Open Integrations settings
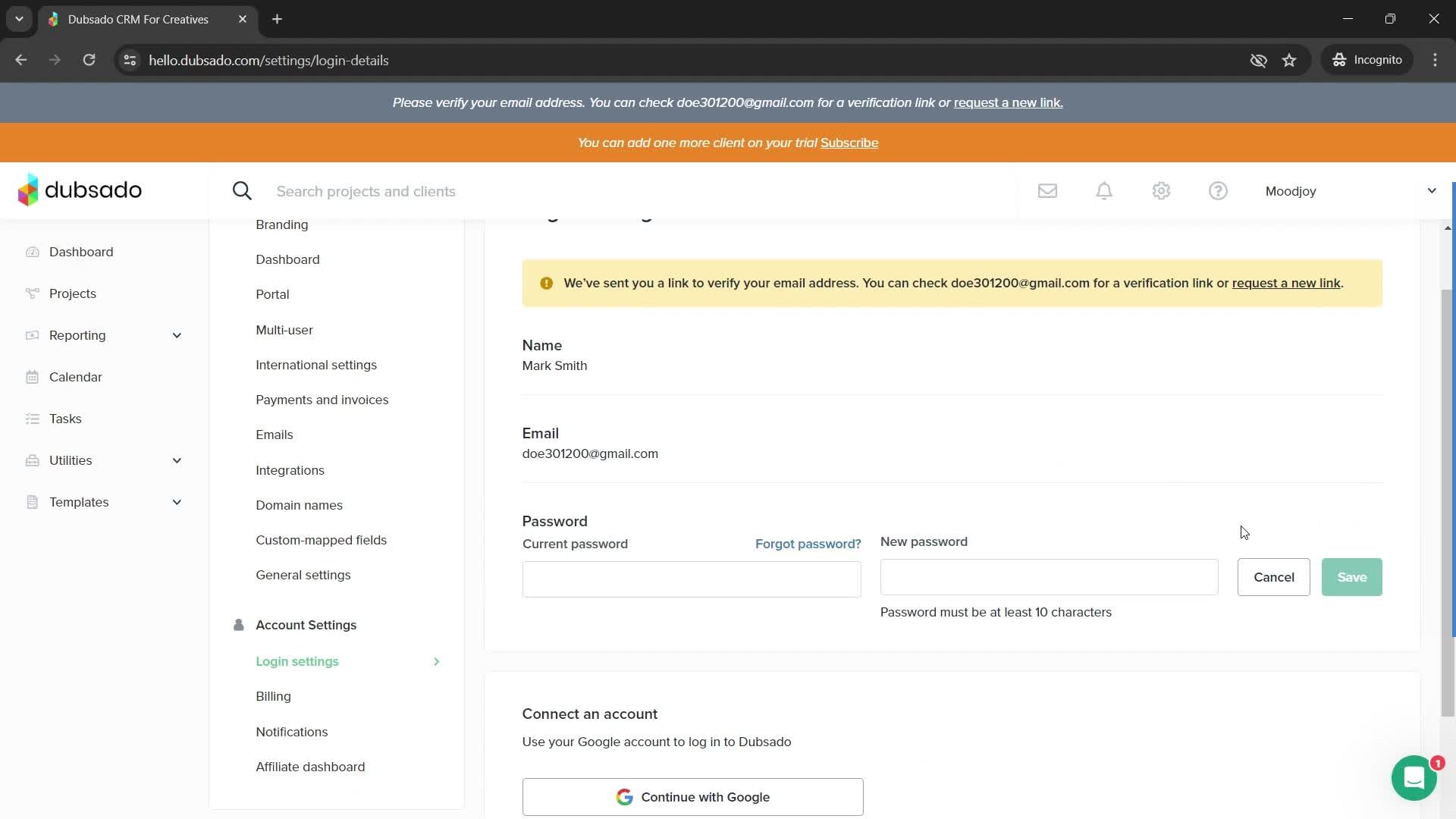1456x819 pixels. [x=290, y=470]
